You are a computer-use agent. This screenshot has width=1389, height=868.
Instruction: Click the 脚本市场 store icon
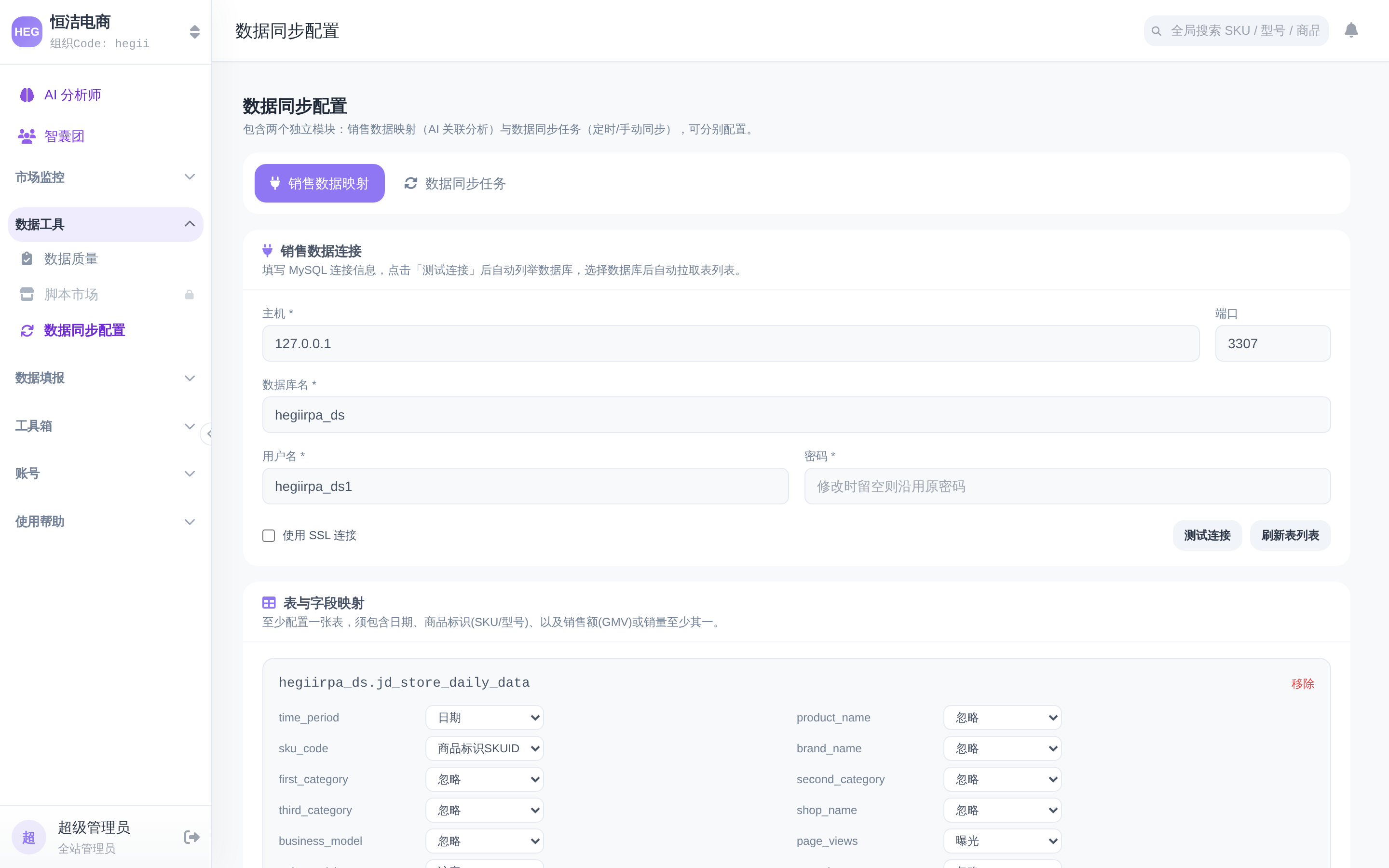[x=27, y=295]
